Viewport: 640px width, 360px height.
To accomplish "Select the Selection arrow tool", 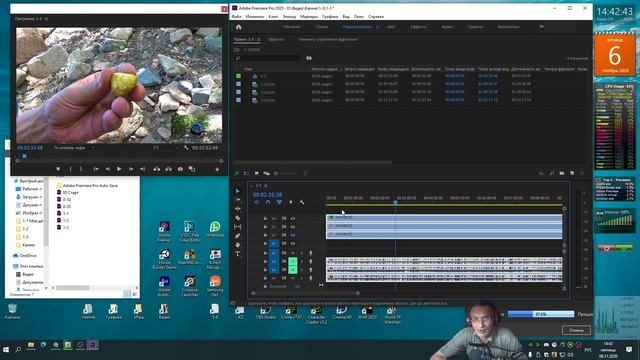I will coord(238,191).
